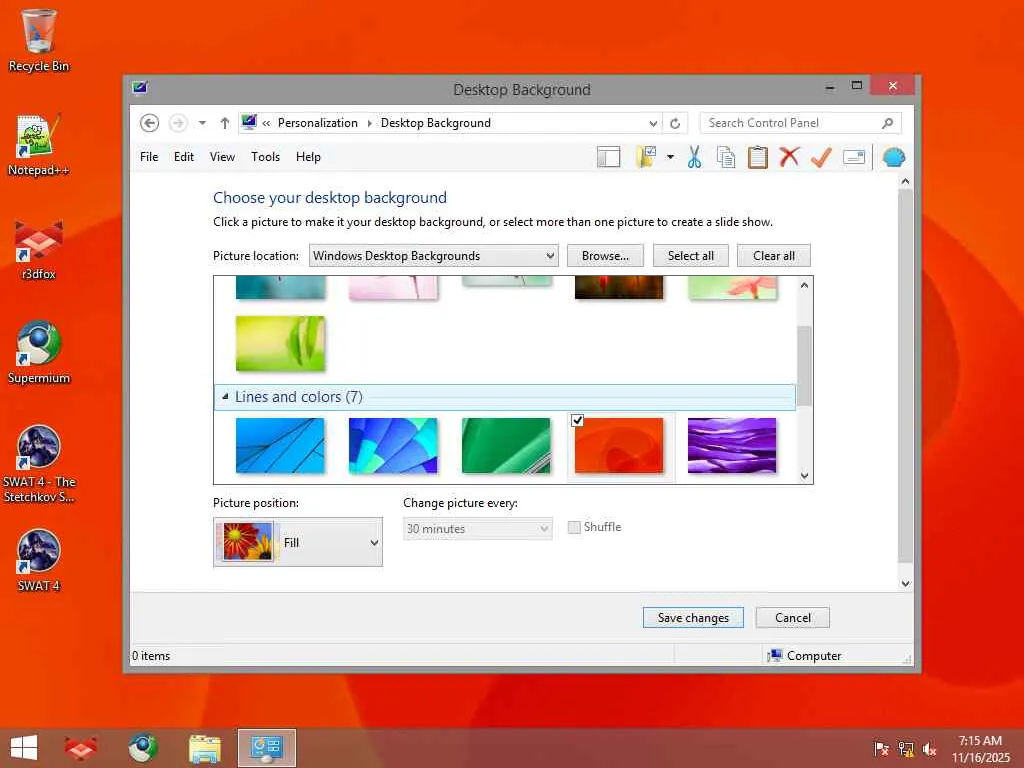Click the Cut scissors toolbar icon

coord(694,157)
